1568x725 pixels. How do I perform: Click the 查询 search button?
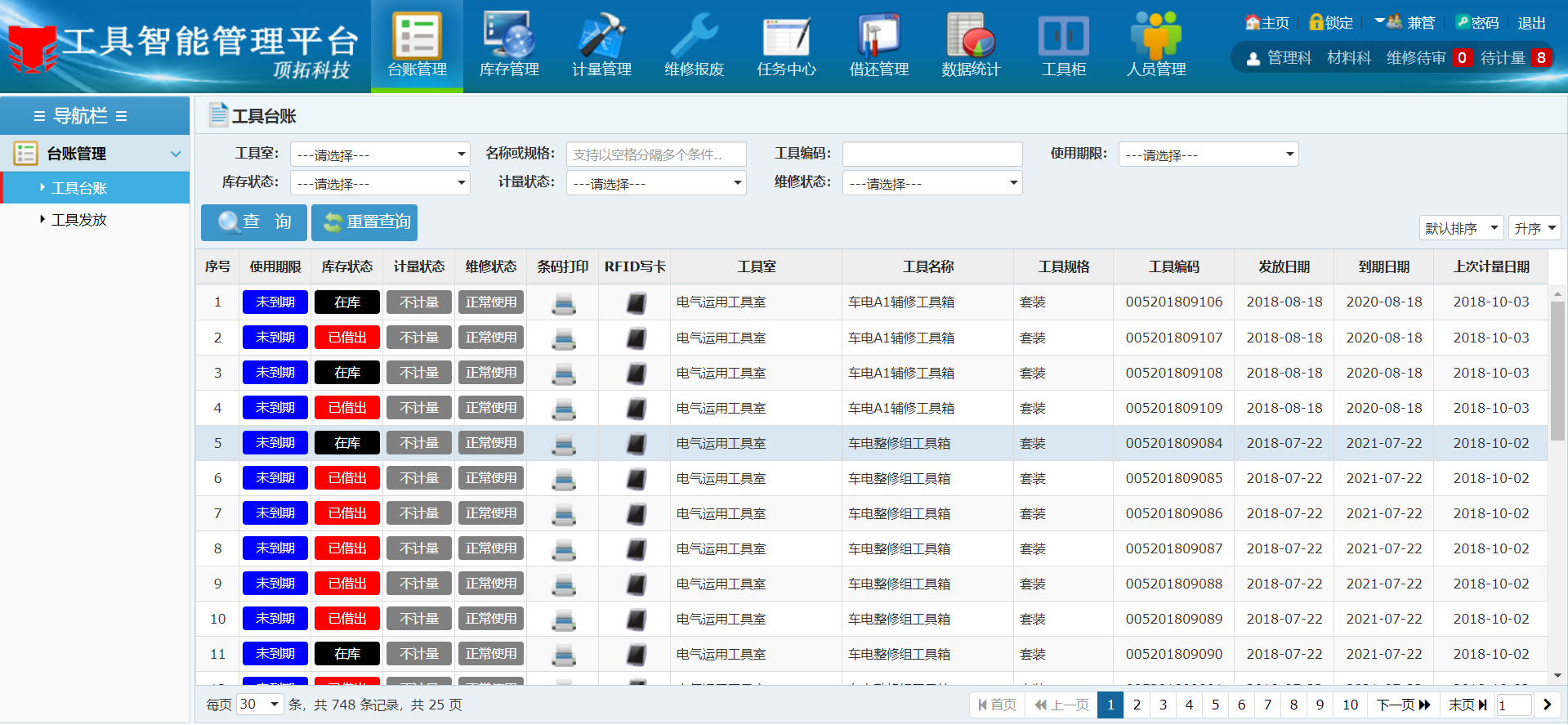[254, 222]
